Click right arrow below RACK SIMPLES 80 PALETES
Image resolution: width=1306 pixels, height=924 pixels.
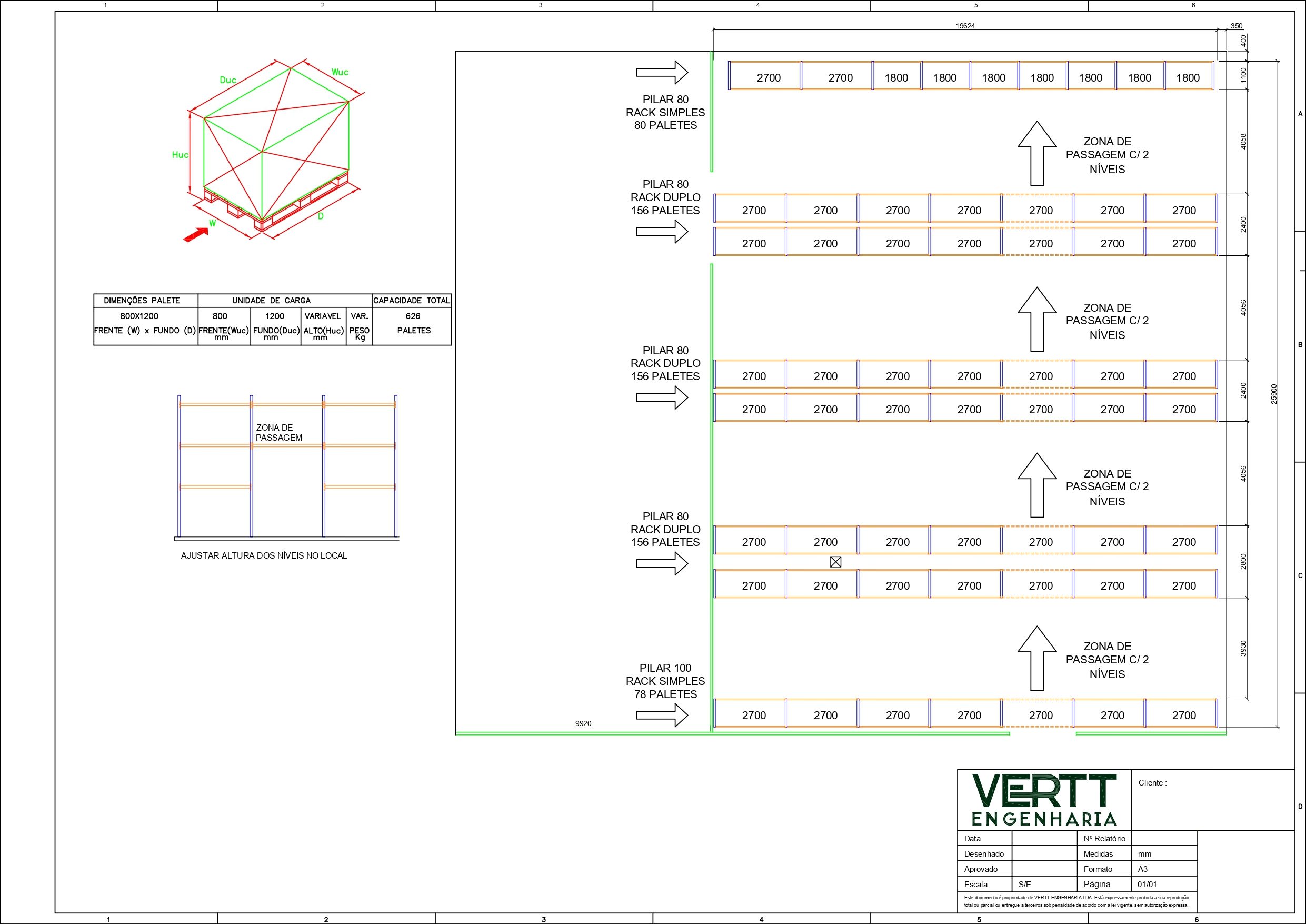[x=662, y=72]
